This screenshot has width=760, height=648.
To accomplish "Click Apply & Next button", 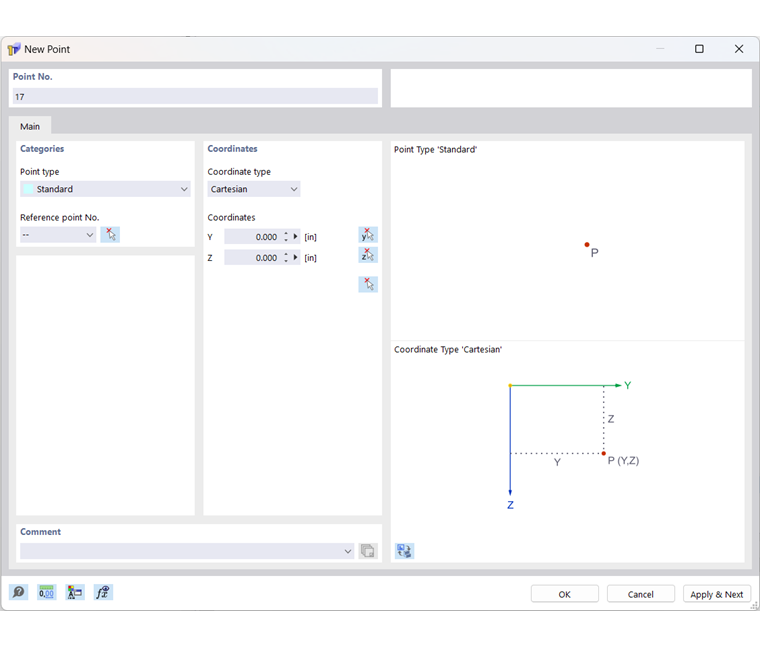I will pyautogui.click(x=716, y=594).
